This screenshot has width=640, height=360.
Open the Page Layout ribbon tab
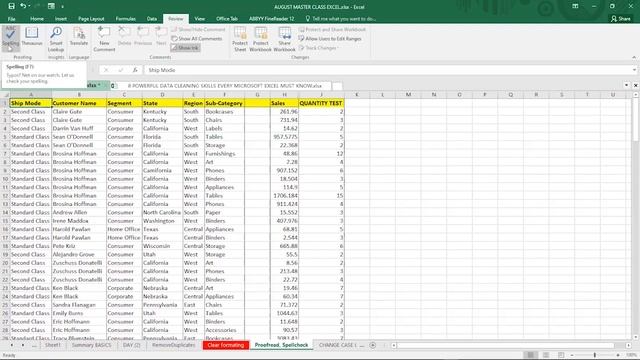pos(91,19)
